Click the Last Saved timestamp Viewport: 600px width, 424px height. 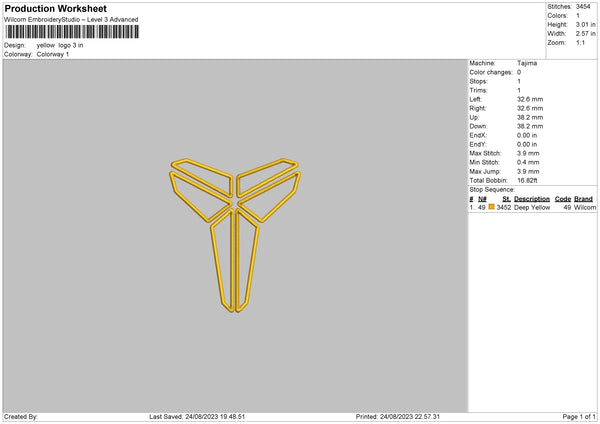click(197, 417)
